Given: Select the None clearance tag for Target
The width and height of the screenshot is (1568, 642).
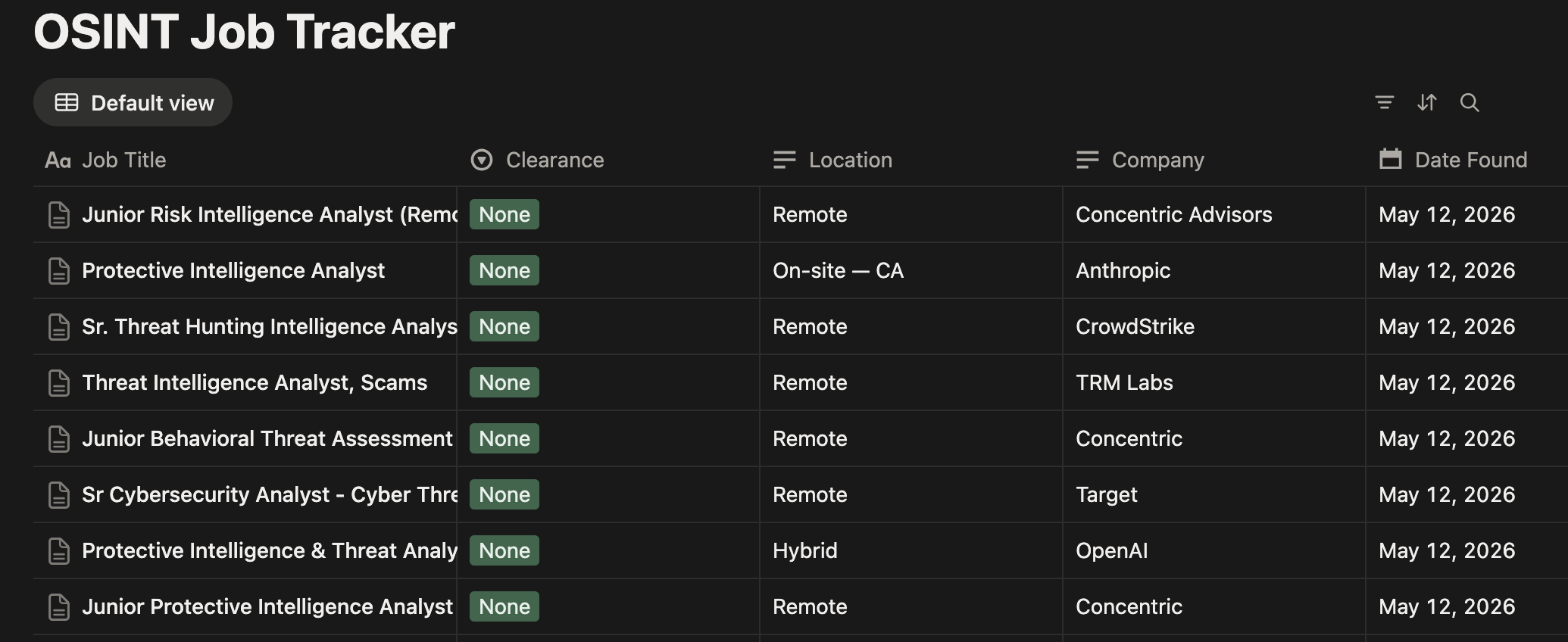Looking at the screenshot, I should (x=504, y=494).
